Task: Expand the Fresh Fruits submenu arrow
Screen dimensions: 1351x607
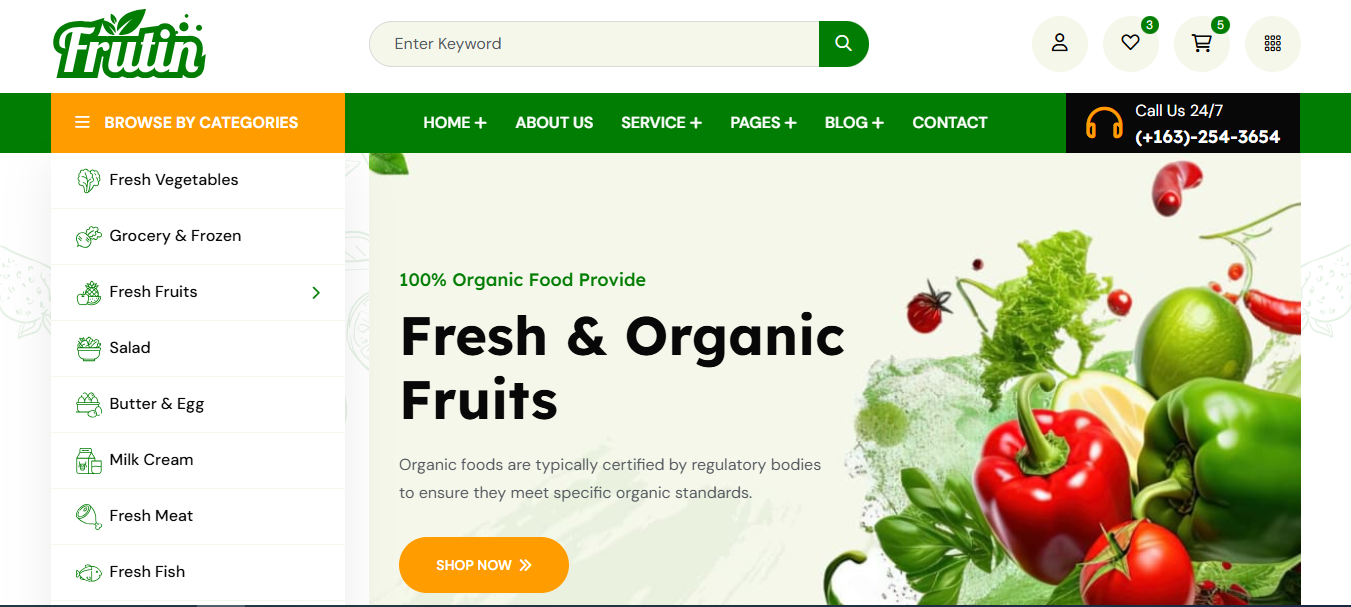Action: (x=316, y=292)
